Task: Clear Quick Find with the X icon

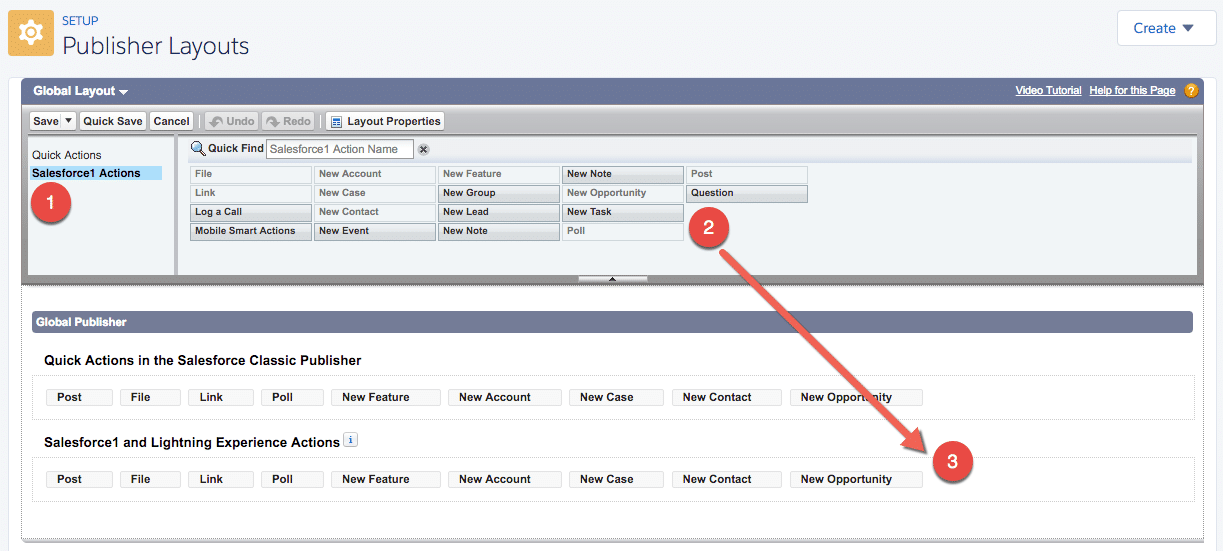Action: pos(423,149)
